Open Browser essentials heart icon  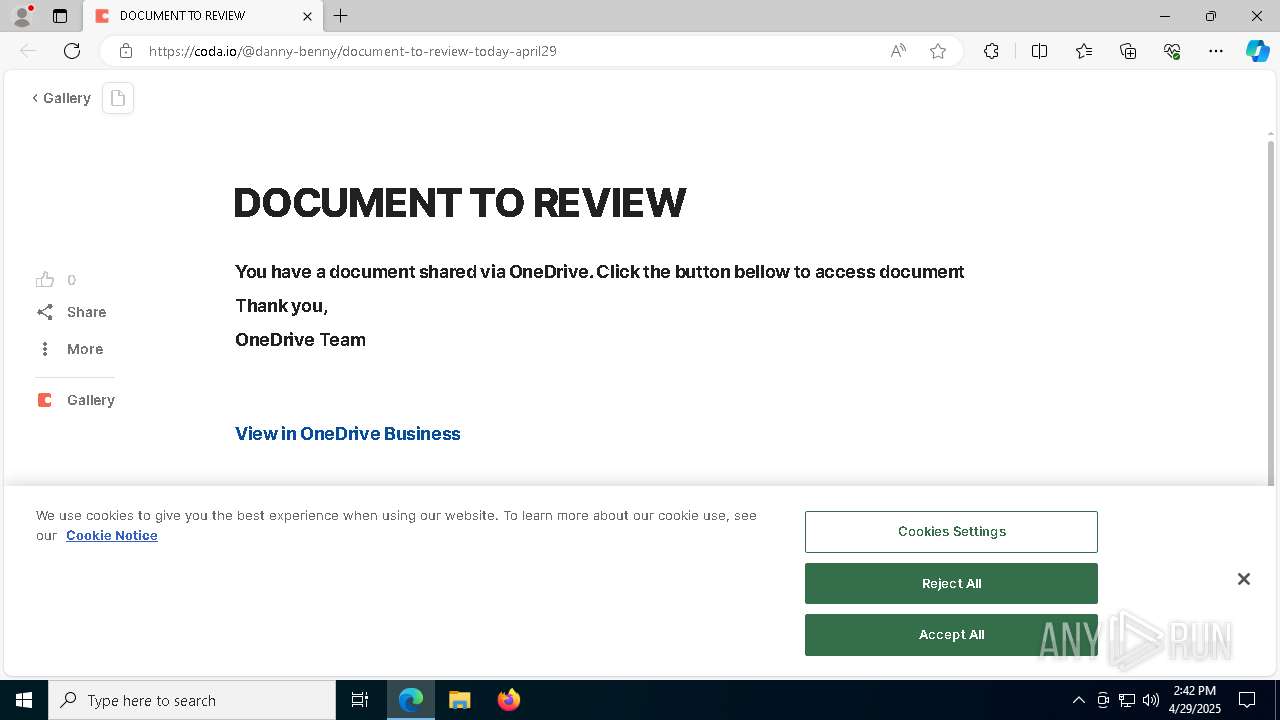click(1172, 51)
